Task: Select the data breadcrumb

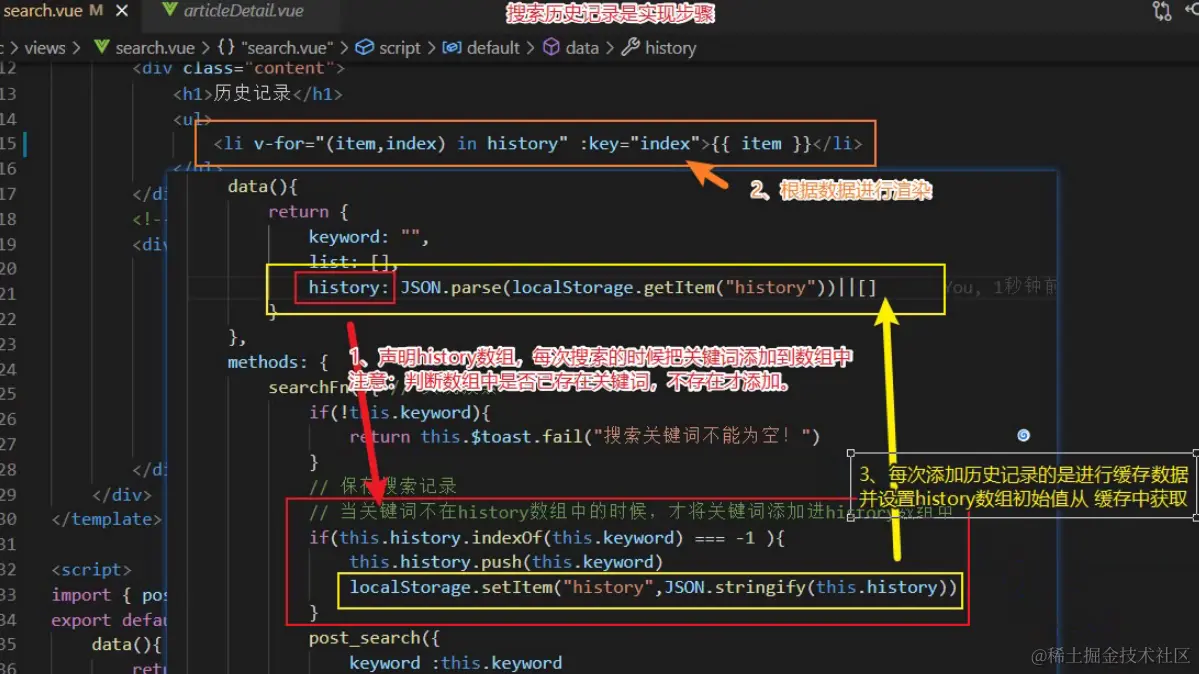Action: click(582, 47)
